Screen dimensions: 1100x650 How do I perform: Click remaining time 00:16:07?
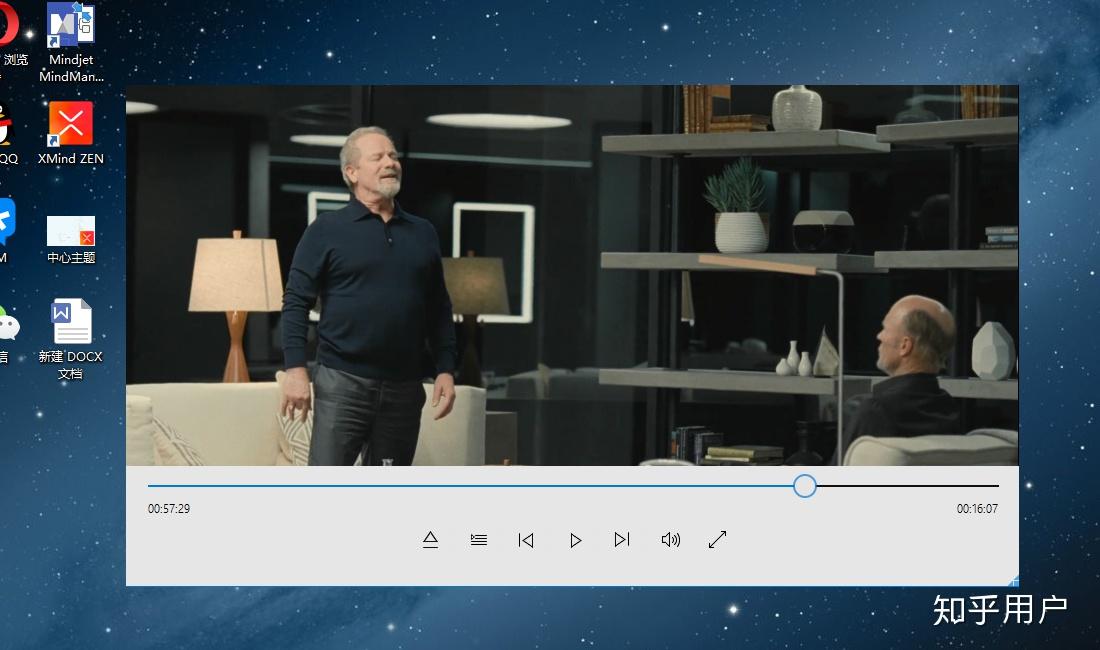click(977, 508)
